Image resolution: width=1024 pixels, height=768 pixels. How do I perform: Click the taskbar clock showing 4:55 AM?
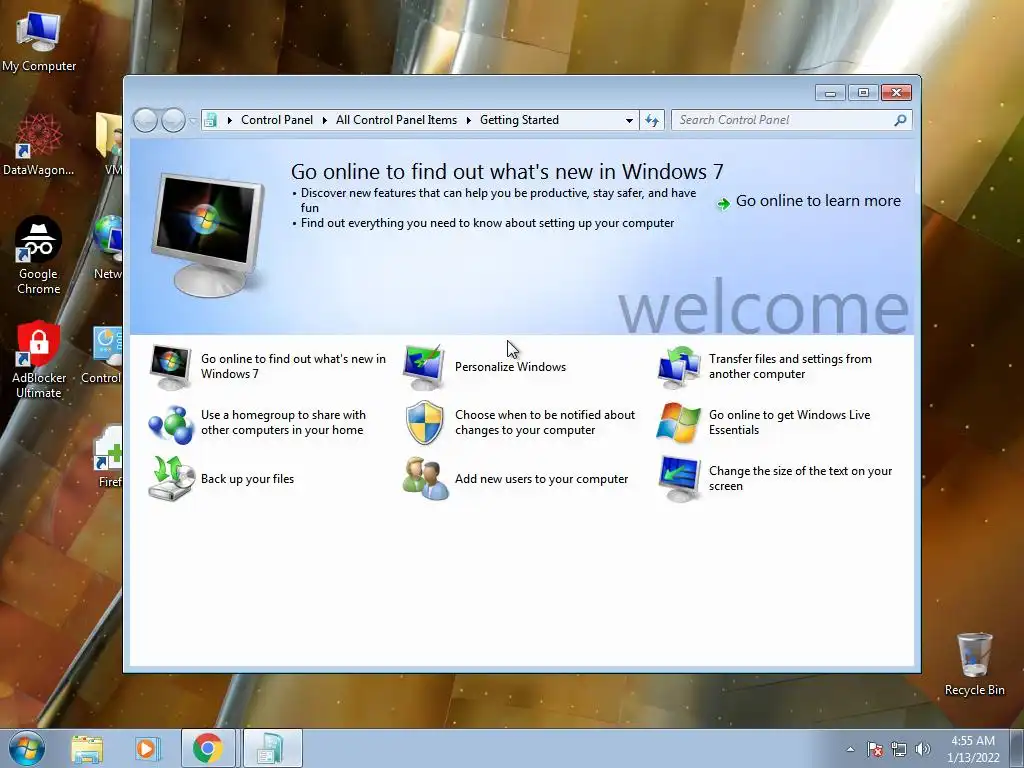pos(973,749)
